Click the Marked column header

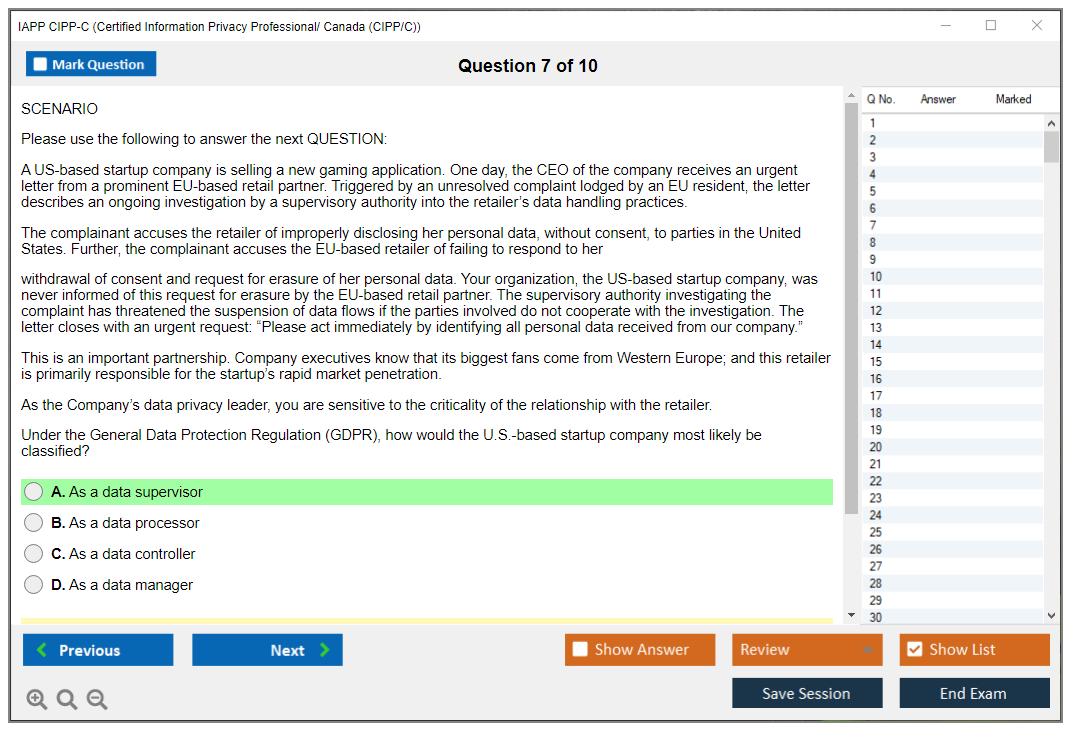(1013, 99)
